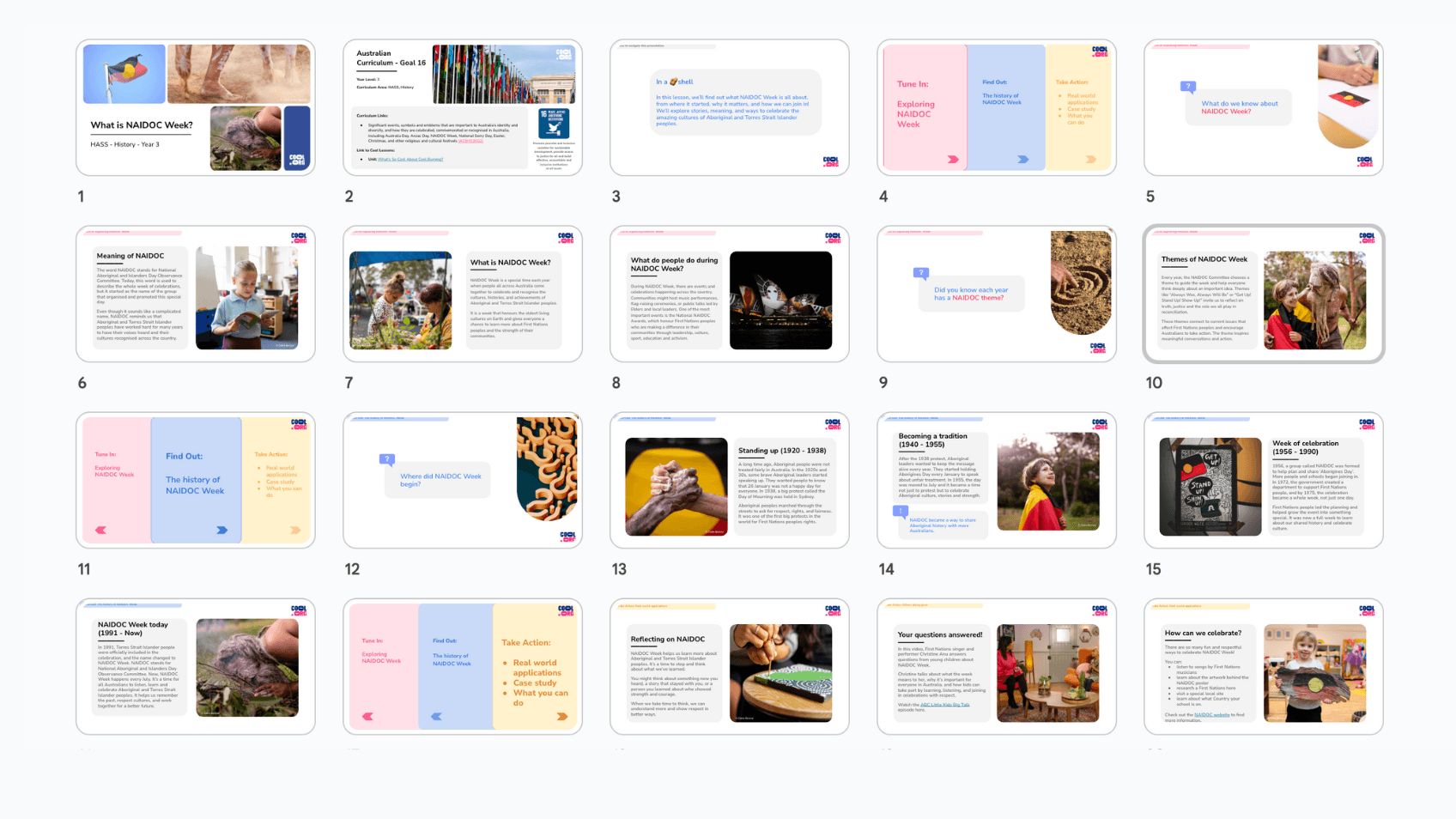Select the 'Week of celebration (1956 - 1990)' slide
Image resolution: width=1456 pixels, height=819 pixels.
[1263, 480]
